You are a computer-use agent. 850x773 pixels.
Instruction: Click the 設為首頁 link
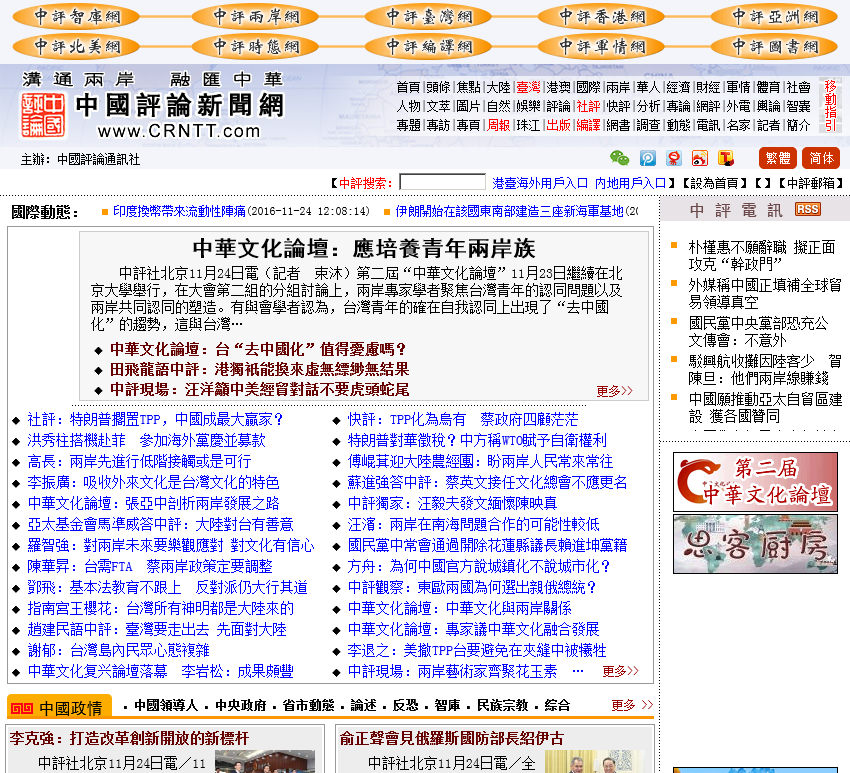(x=715, y=183)
